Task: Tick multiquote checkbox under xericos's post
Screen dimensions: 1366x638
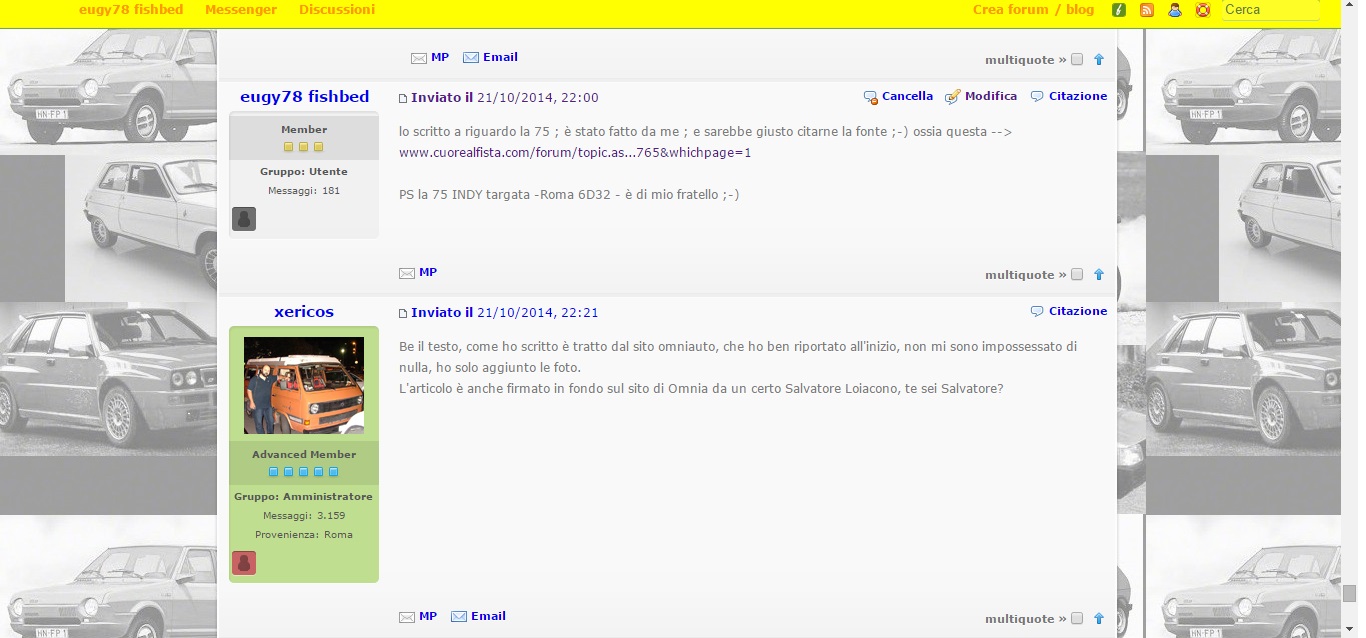Action: pyautogui.click(x=1077, y=619)
